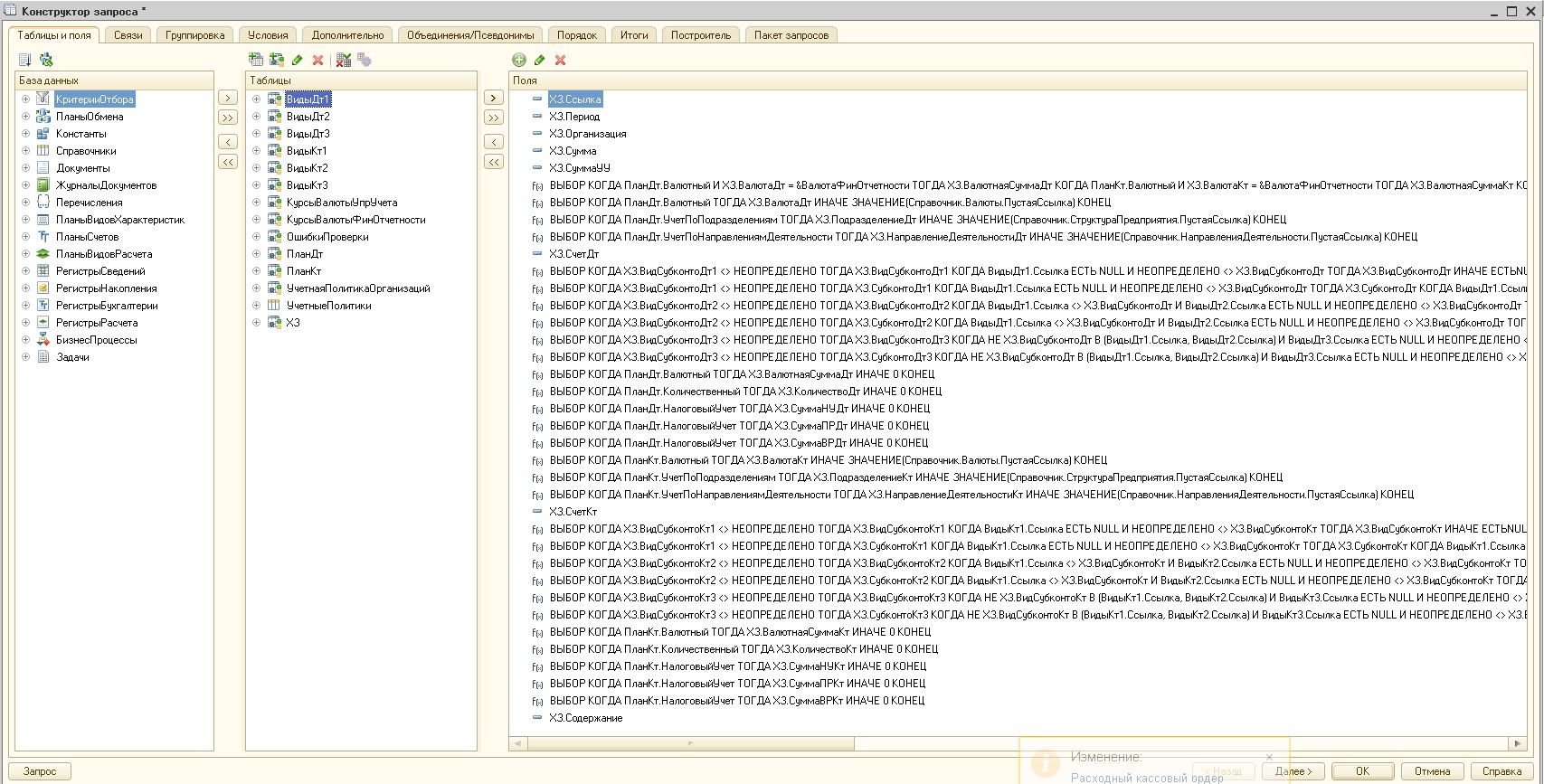1544x784 pixels.
Task: Remove all tables with double left arrow
Action: [228, 162]
